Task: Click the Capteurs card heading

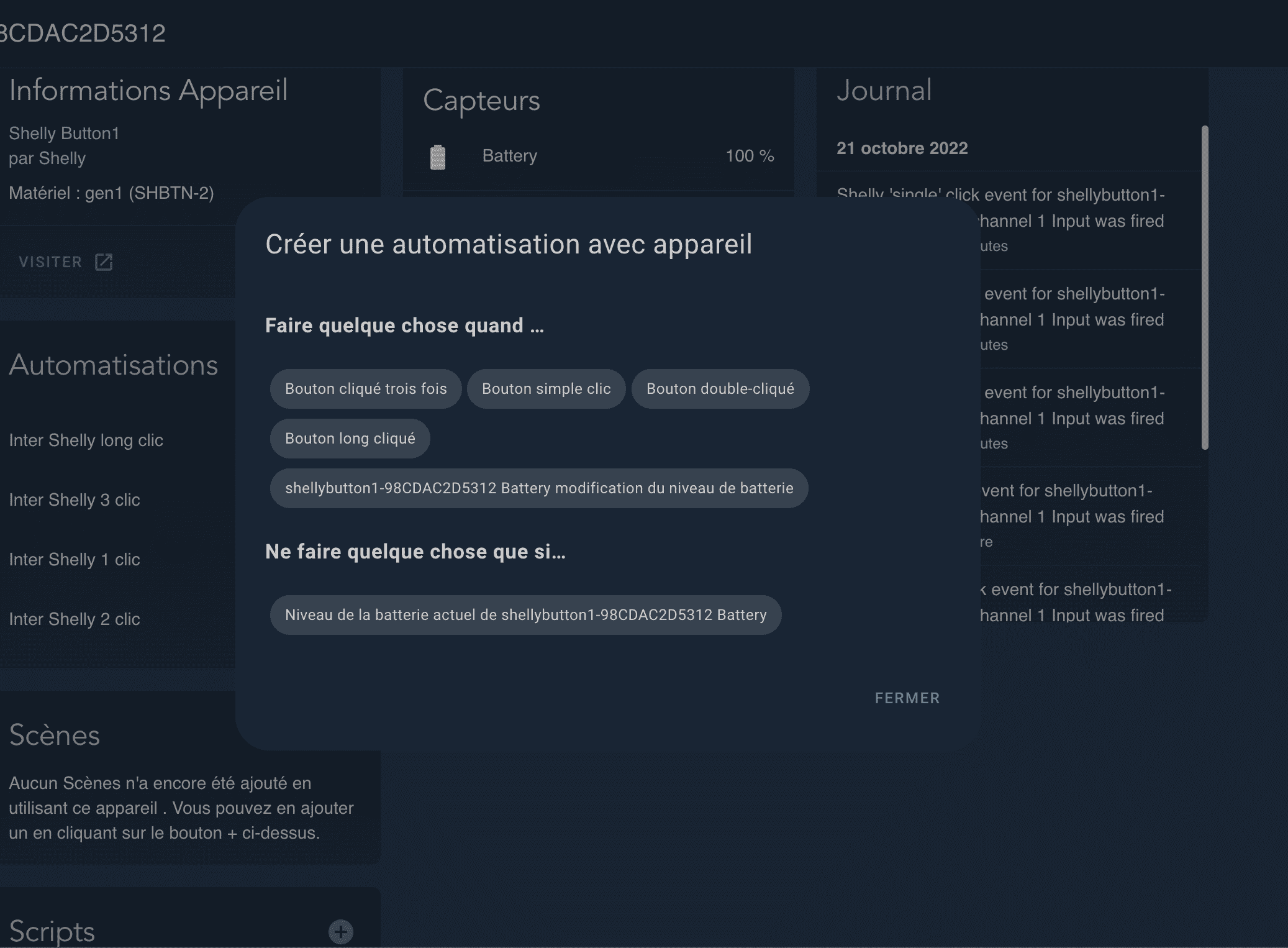Action: [x=481, y=101]
